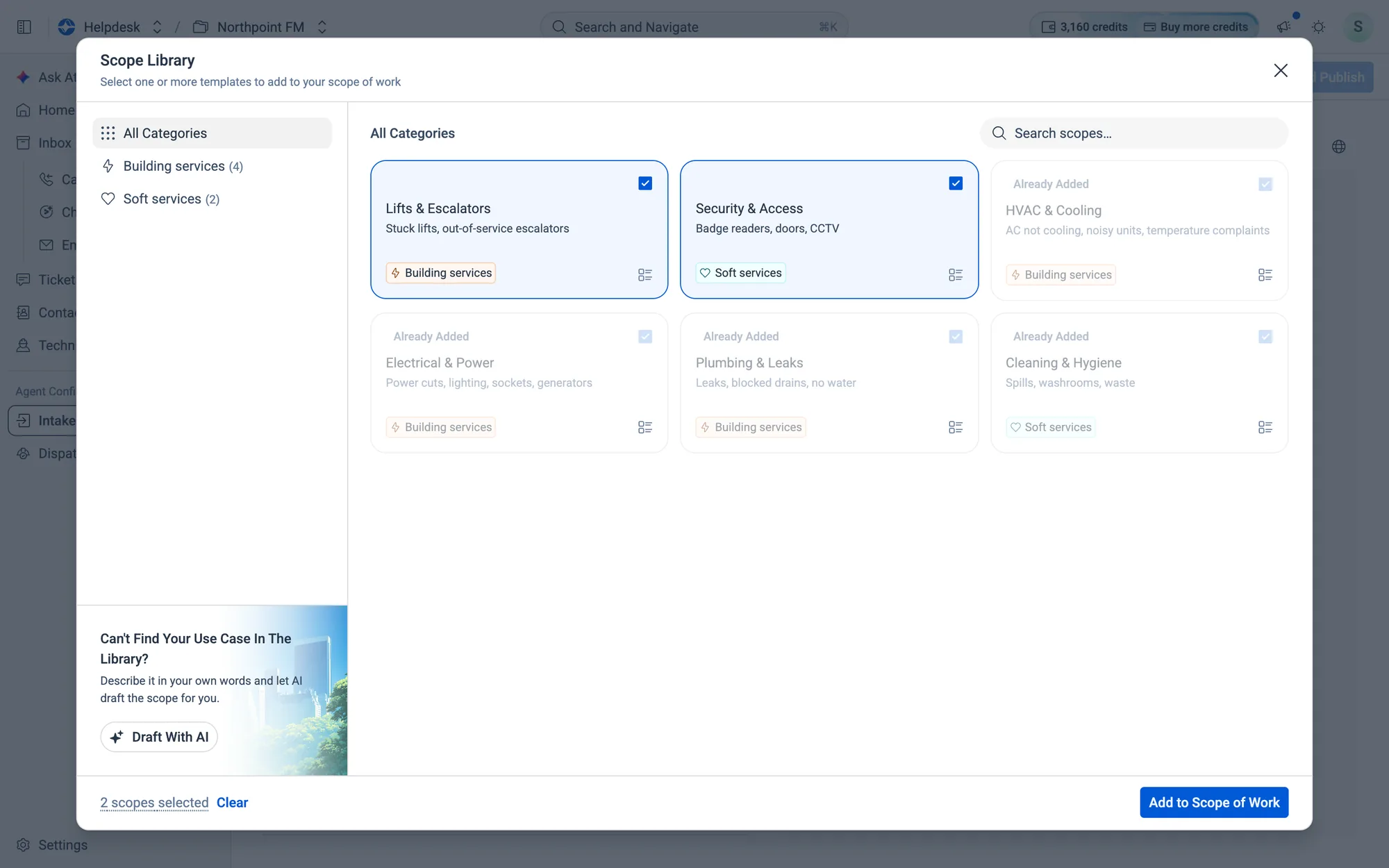Click the search magnifier in top bar
The image size is (1389, 868).
(559, 27)
